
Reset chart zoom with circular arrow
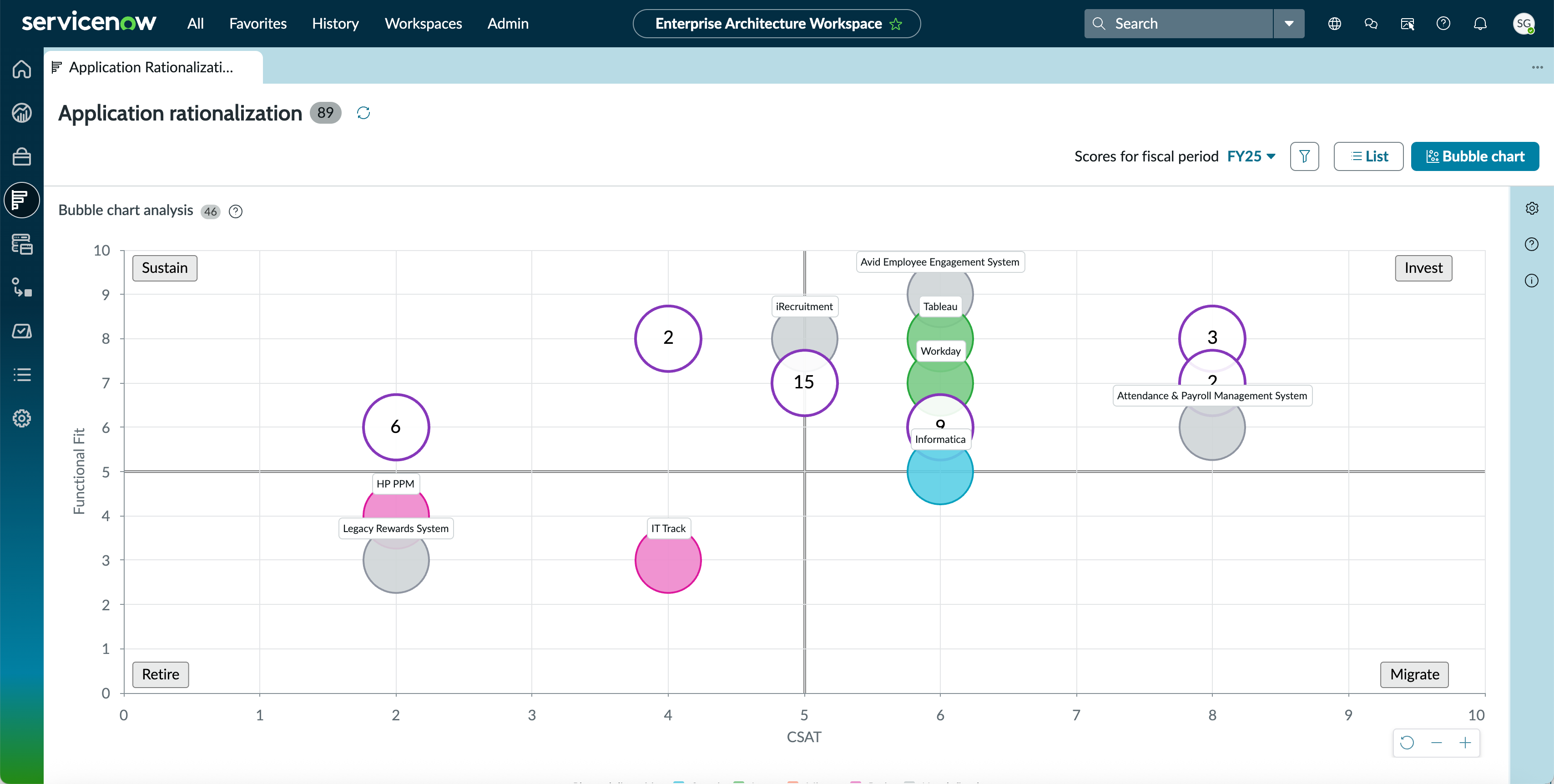(1407, 743)
